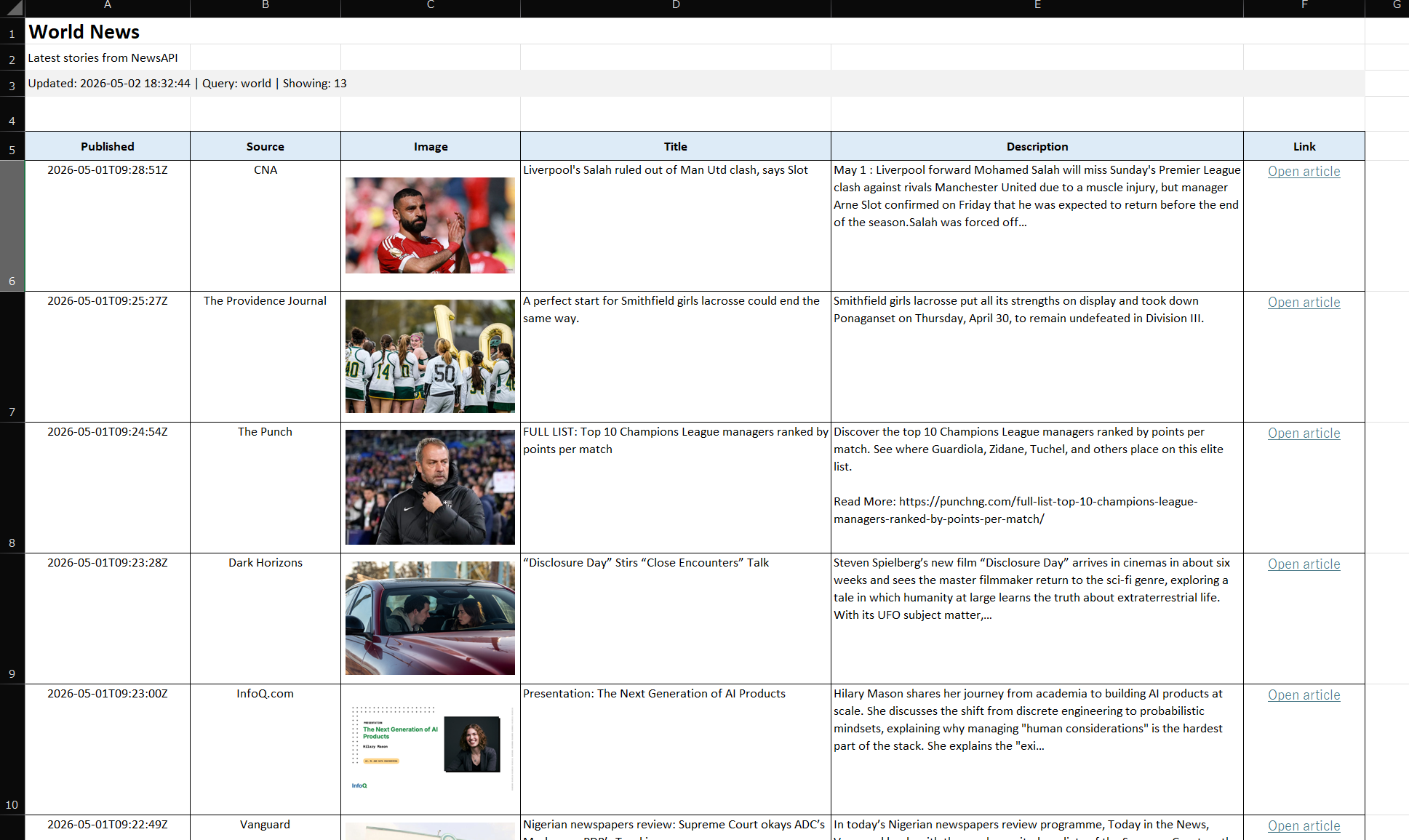Select row 10 header
The height and width of the screenshot is (840, 1409).
click(12, 750)
